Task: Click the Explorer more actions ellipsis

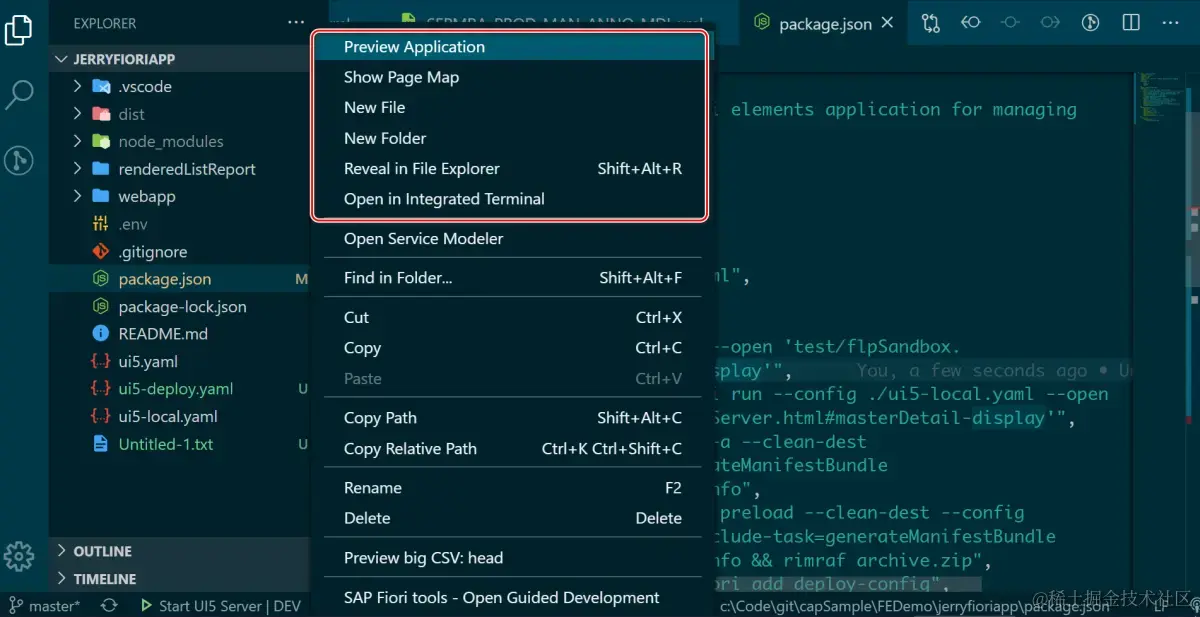Action: click(x=296, y=22)
